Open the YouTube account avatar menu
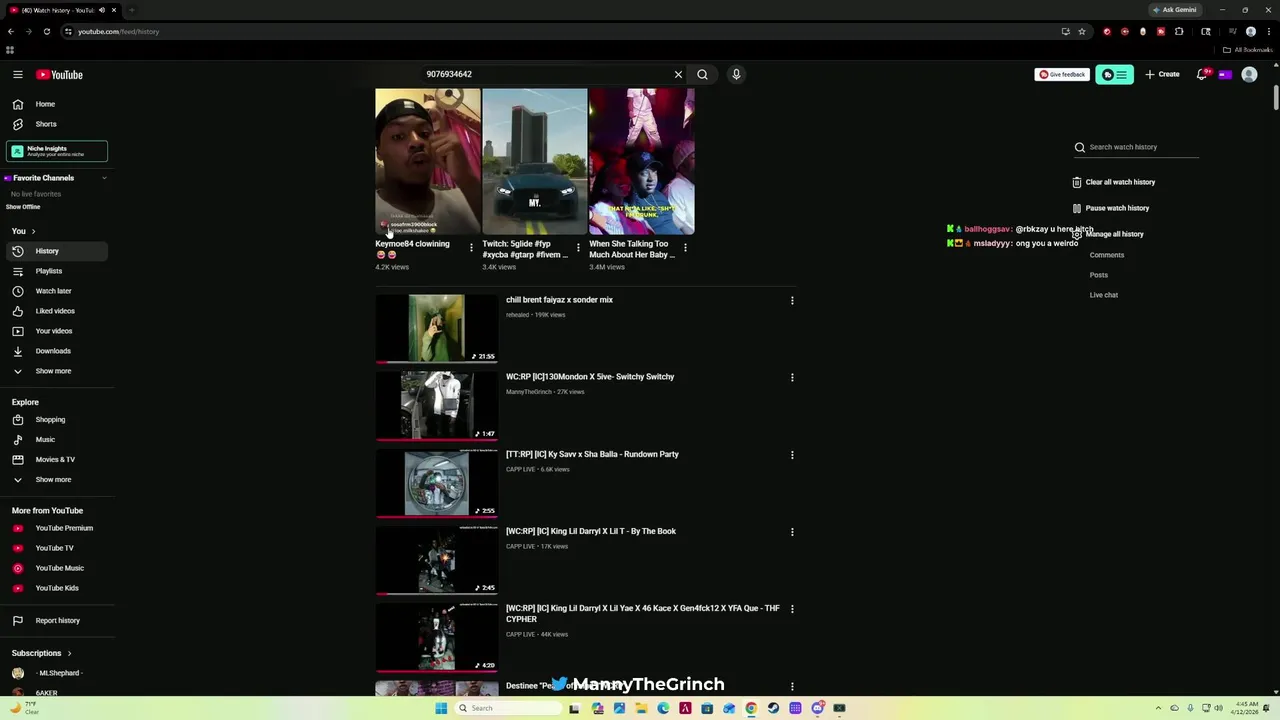The image size is (1280, 720). (x=1249, y=74)
